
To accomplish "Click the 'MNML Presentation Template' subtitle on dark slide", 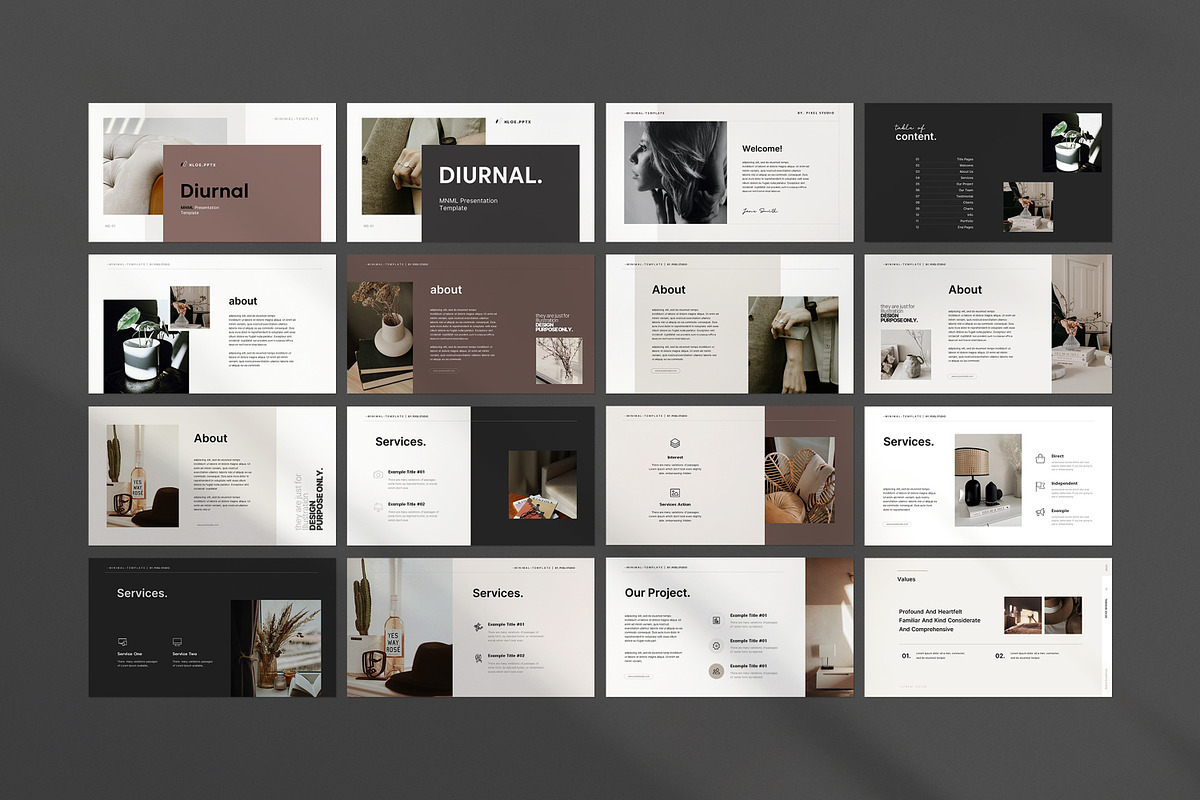I will click(x=468, y=203).
